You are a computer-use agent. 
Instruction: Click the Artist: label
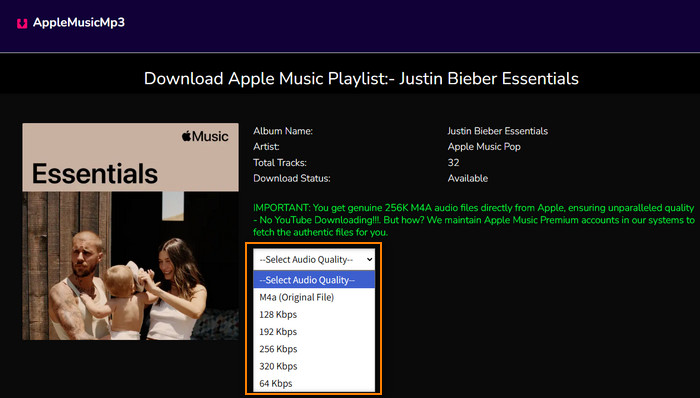(266, 147)
